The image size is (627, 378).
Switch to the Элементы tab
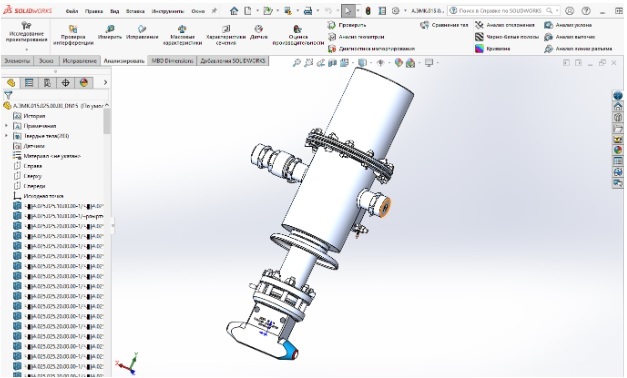17,60
